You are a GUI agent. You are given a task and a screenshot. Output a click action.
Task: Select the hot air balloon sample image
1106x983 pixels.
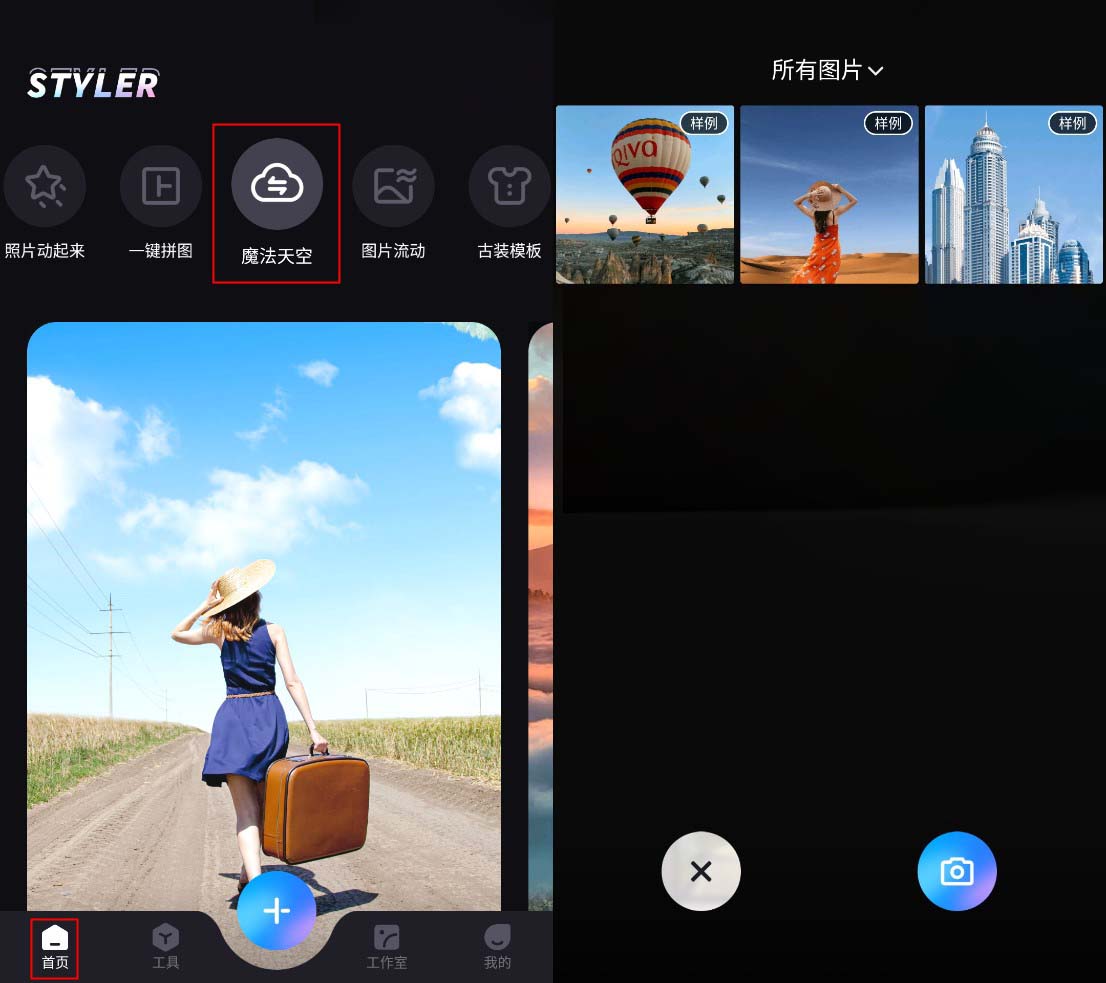(x=644, y=195)
